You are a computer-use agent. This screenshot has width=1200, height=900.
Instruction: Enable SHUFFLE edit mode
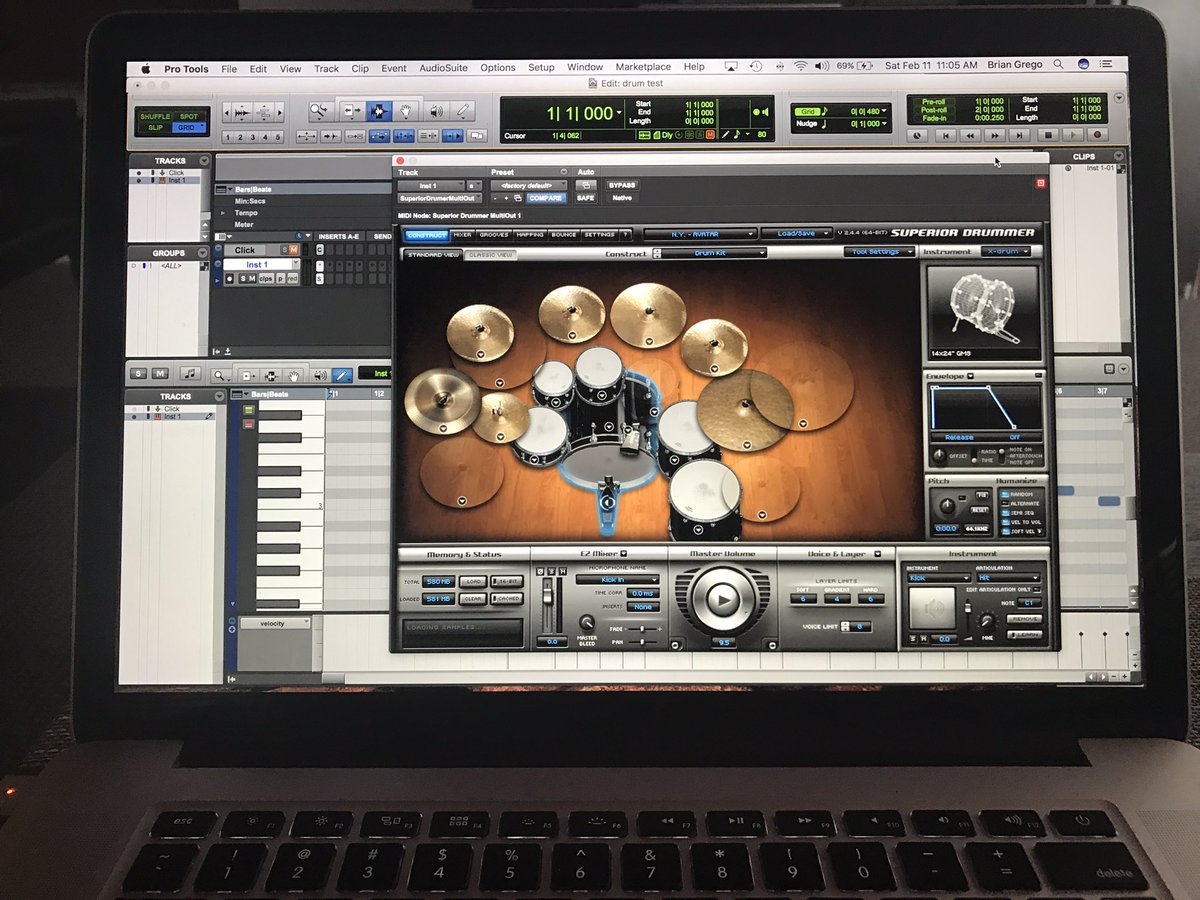(155, 116)
